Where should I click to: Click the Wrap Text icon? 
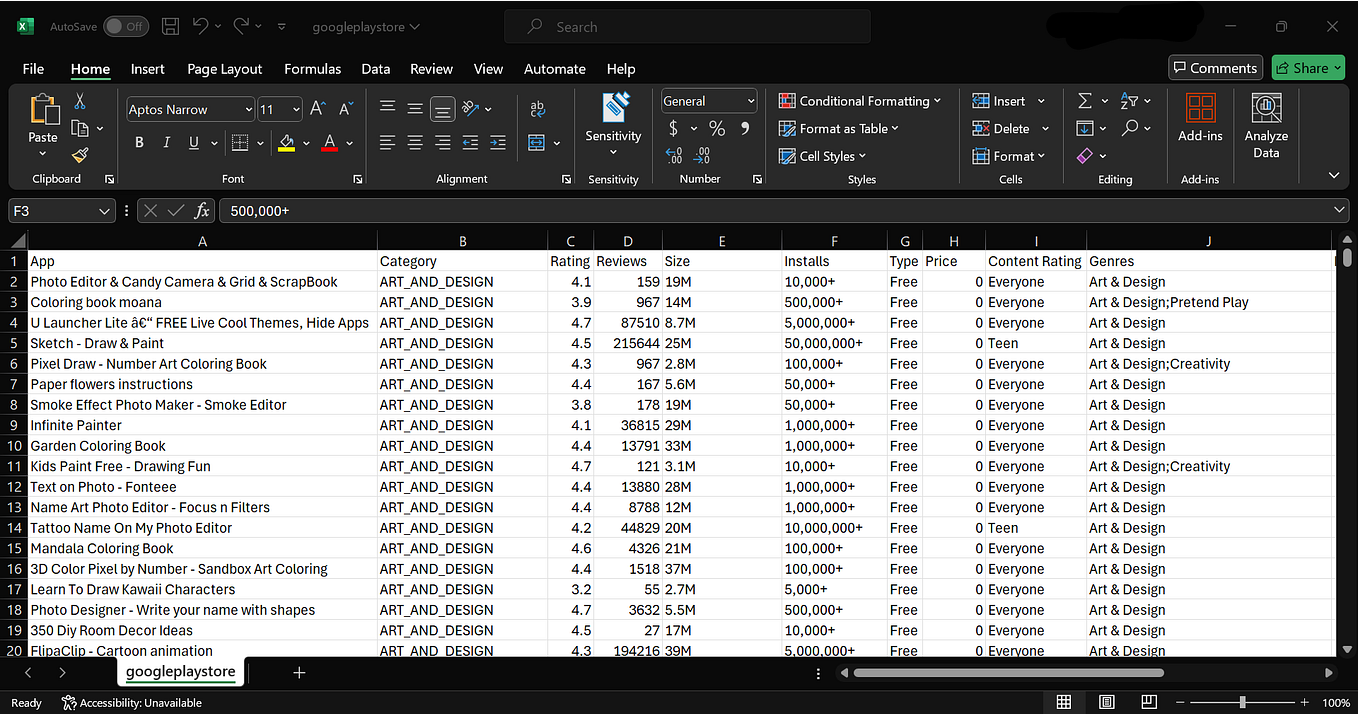pos(537,107)
